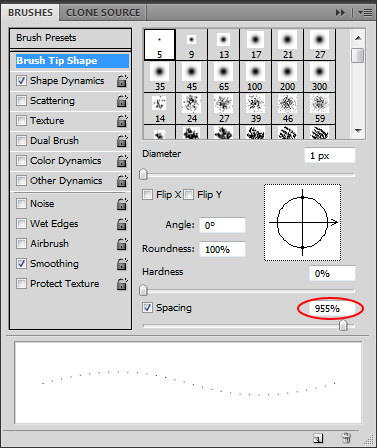Lock the Wet Edges setting
This screenshot has height=448, width=377.
pos(122,224)
